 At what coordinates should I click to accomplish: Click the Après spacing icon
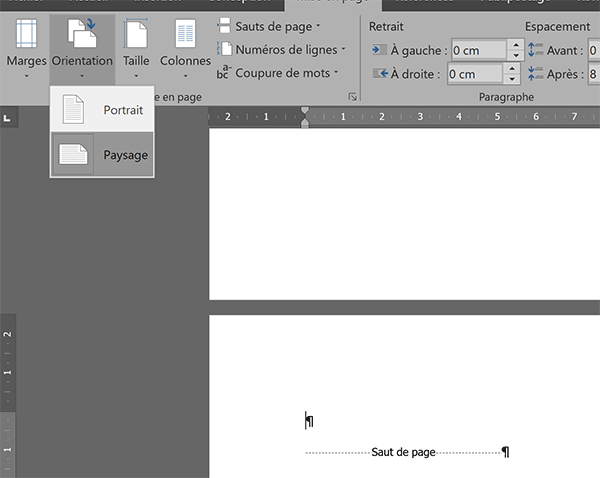[535, 73]
